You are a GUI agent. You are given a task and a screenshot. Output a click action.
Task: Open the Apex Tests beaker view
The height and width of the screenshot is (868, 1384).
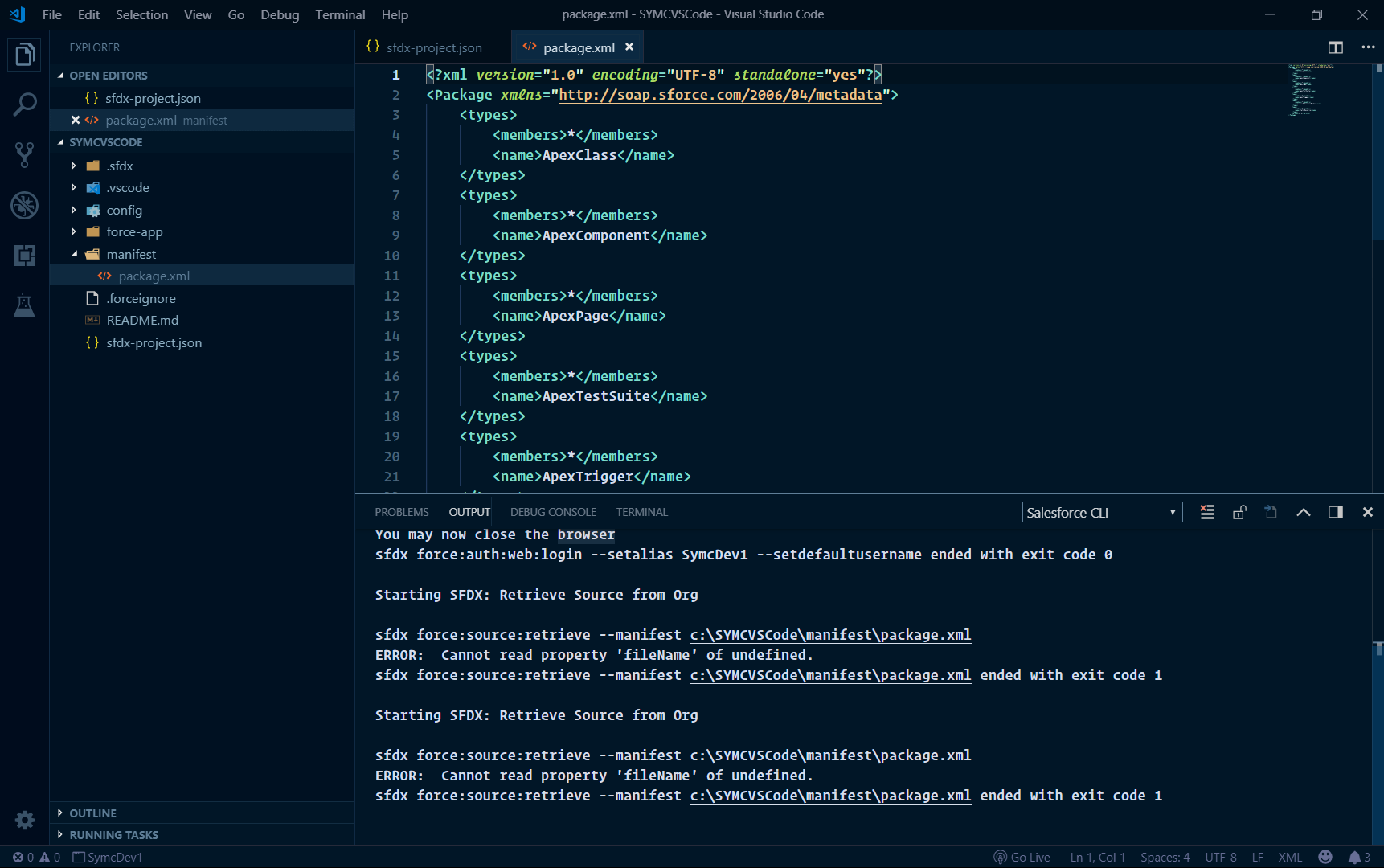(24, 306)
